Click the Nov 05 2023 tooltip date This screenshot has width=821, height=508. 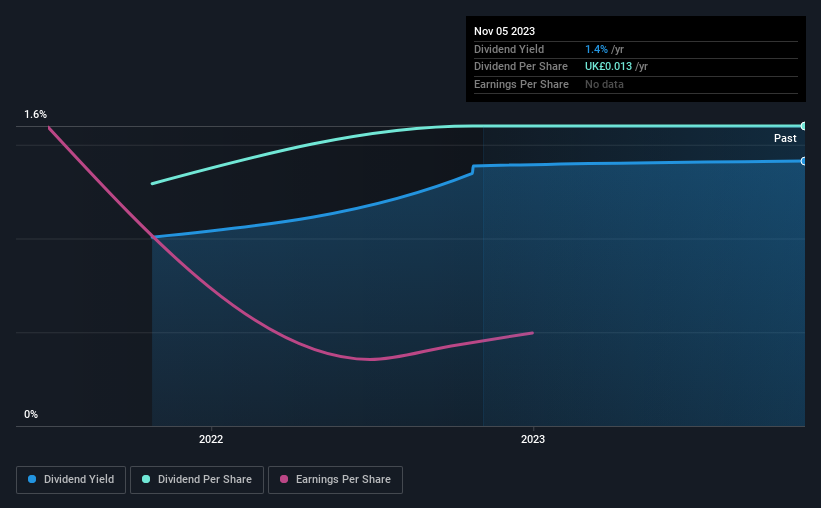[504, 31]
